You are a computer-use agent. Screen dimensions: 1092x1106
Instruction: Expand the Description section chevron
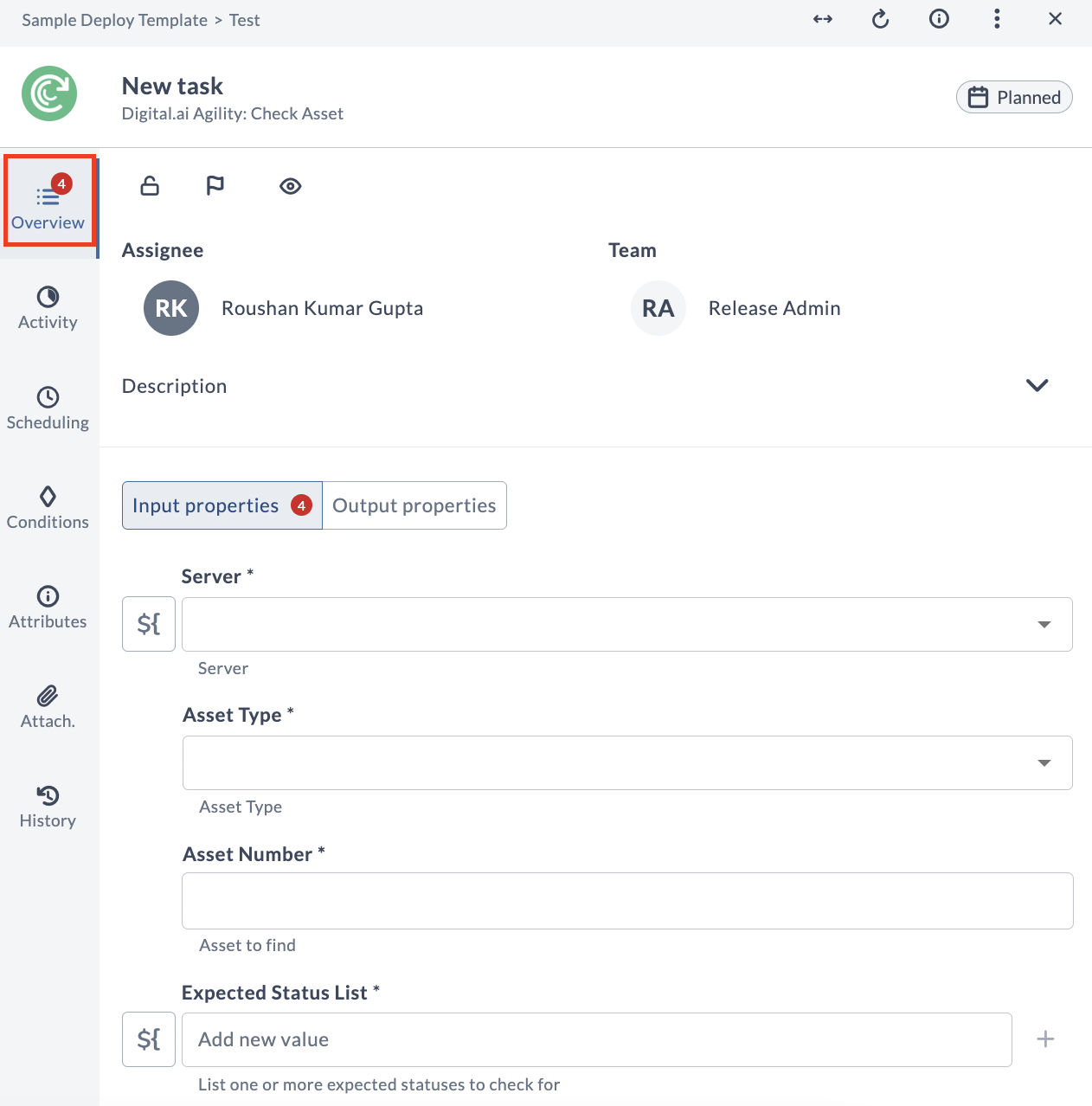[x=1037, y=386]
